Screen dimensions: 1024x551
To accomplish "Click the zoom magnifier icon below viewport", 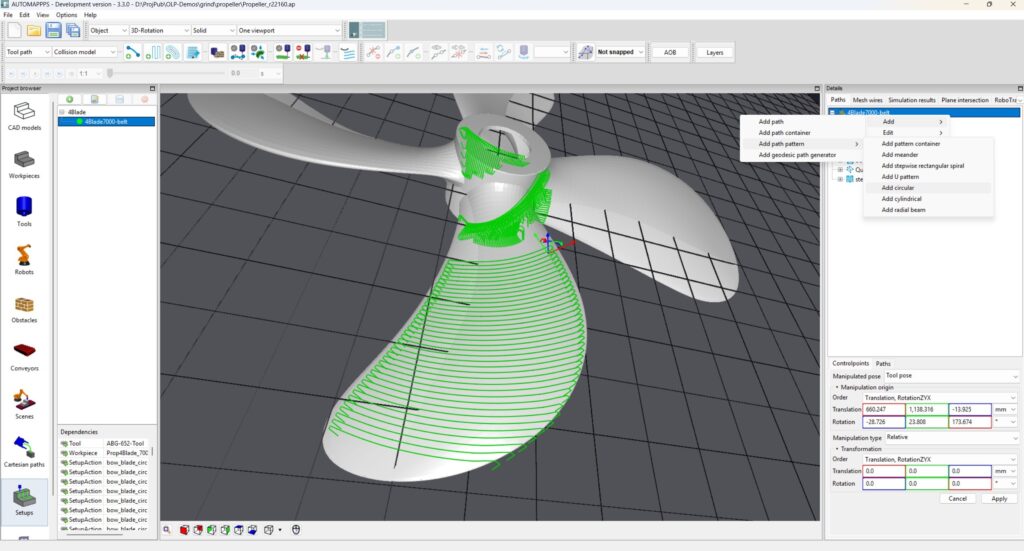I will coord(167,530).
